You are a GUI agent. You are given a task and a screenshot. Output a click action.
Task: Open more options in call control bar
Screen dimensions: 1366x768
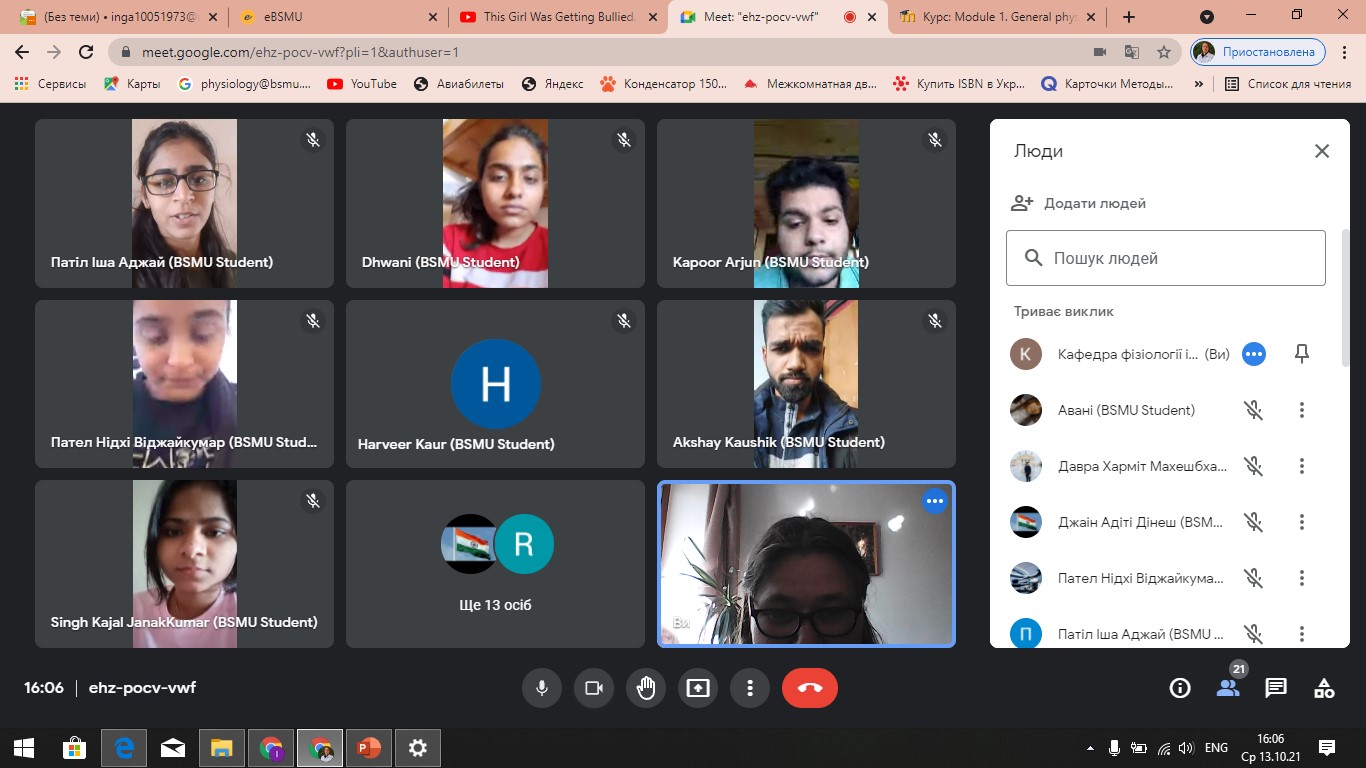750,688
